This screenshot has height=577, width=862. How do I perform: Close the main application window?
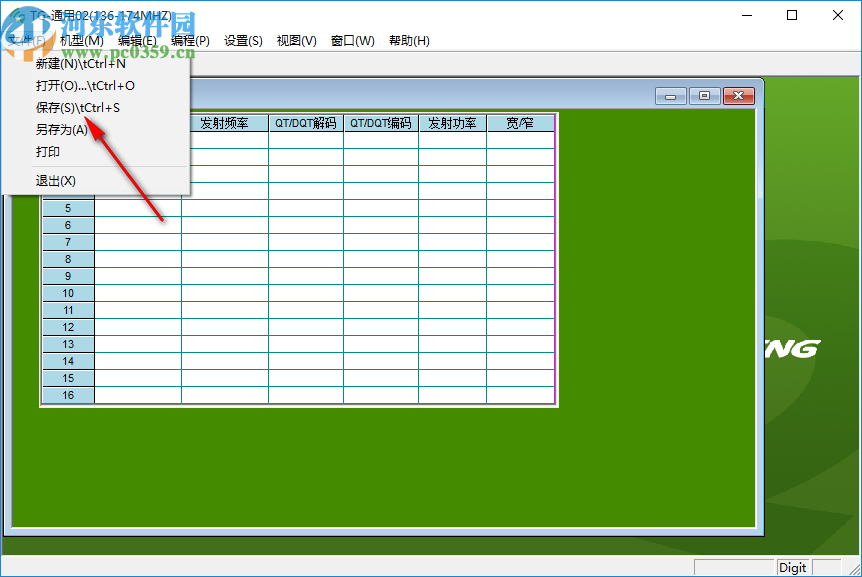(x=837, y=15)
